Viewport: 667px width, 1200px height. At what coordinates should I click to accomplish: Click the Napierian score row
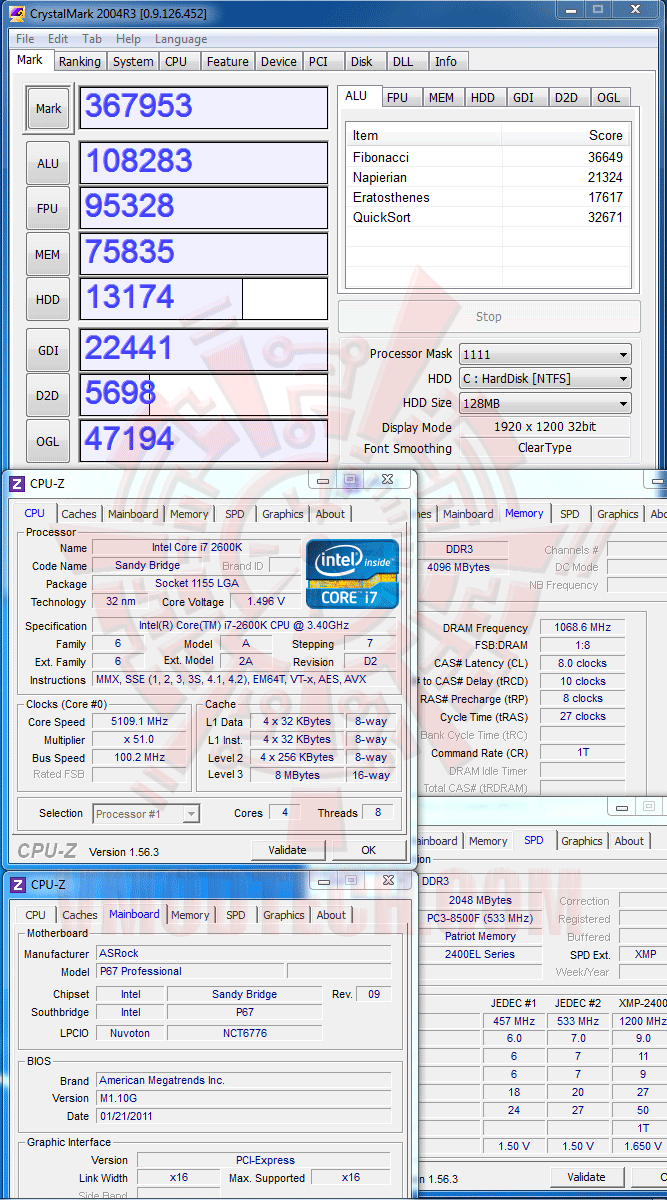pos(488,177)
